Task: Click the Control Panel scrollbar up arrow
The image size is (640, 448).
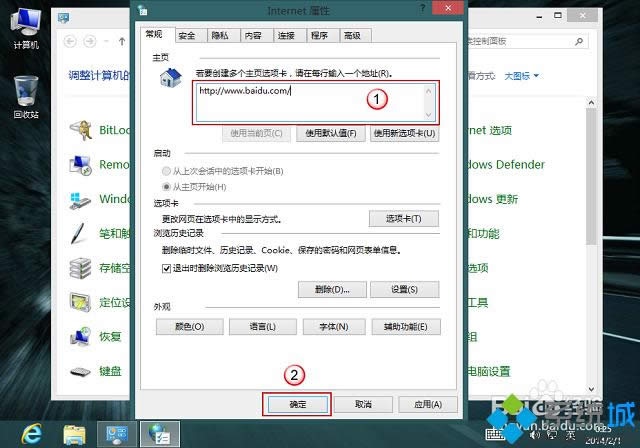Action: pos(591,103)
